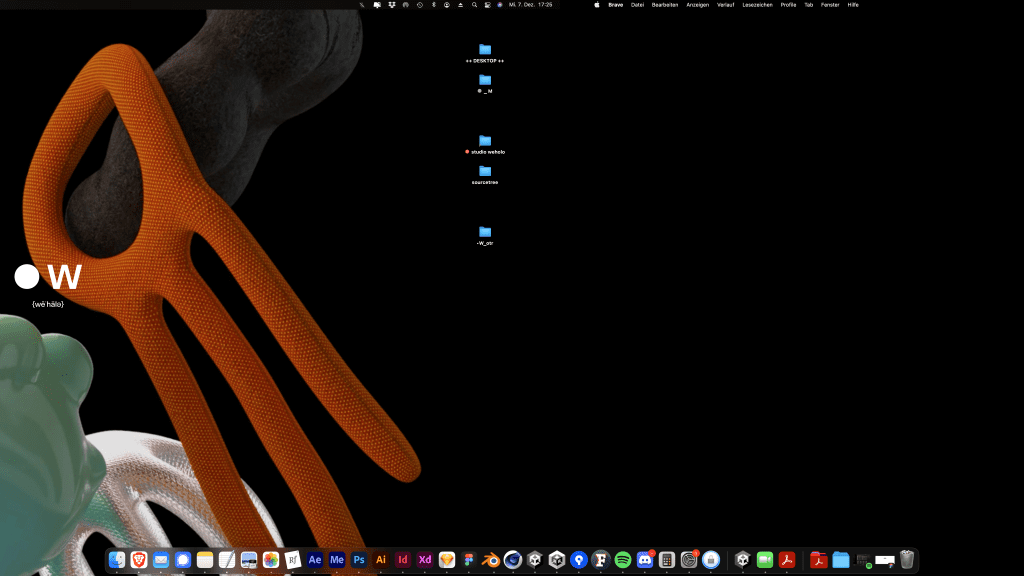
Task: Open Adobe Media Encoder from the dock
Action: click(337, 560)
